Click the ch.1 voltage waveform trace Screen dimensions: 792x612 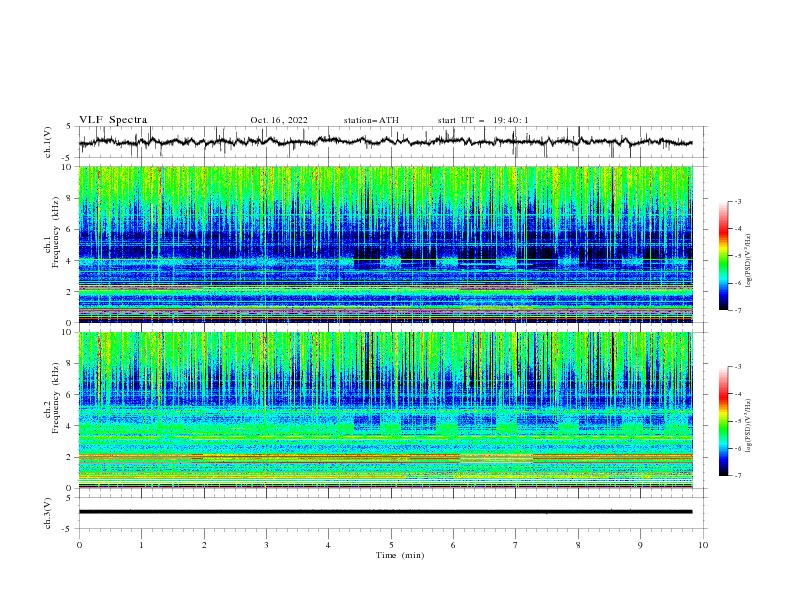pos(385,142)
